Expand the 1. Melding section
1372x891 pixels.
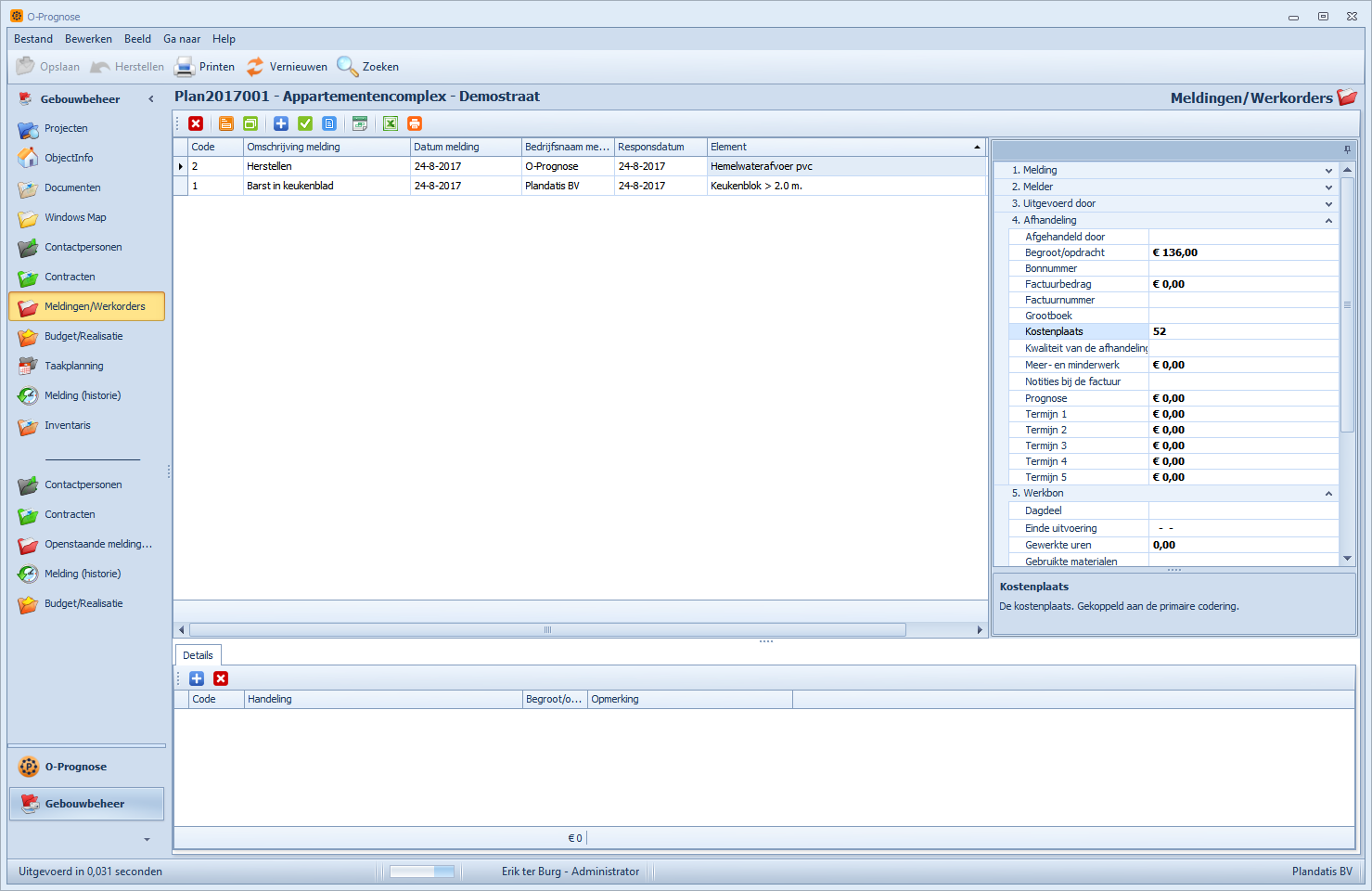[x=1328, y=171]
